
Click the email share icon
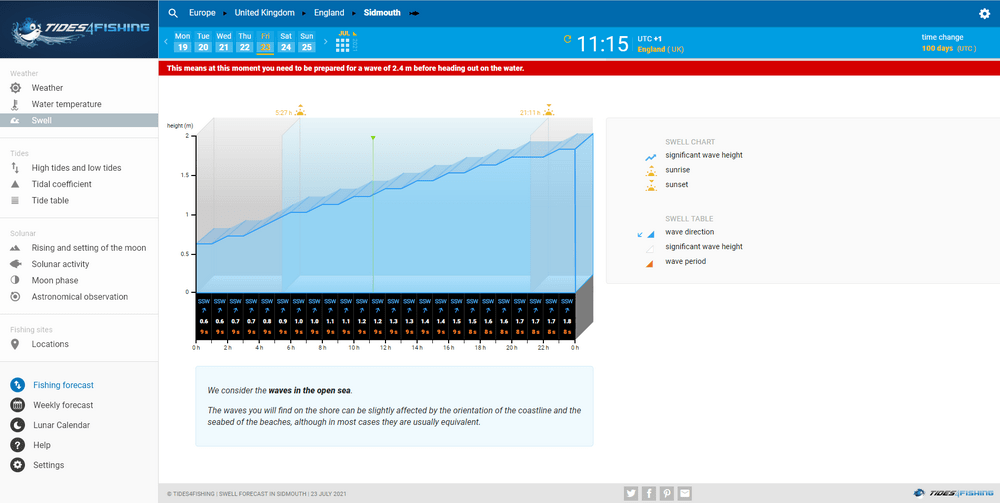pos(685,493)
